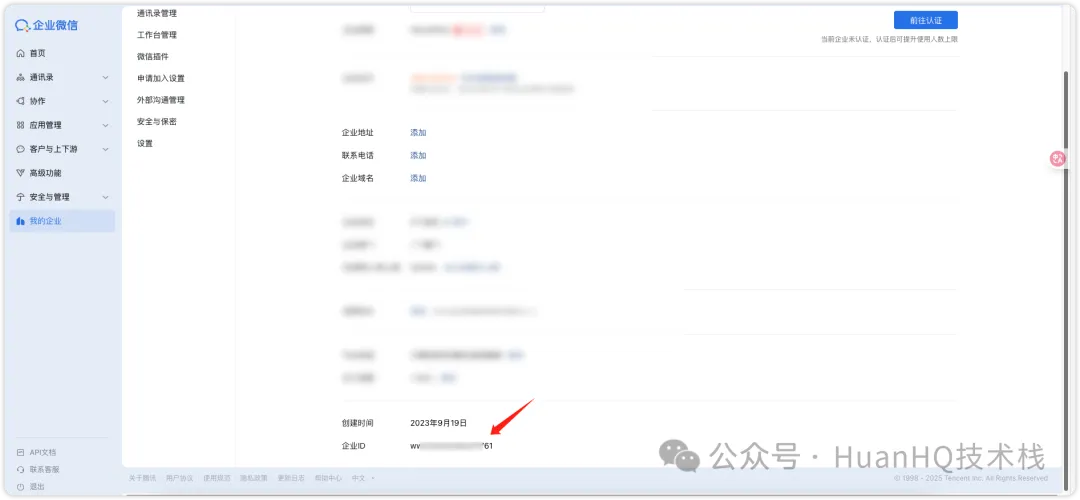Click the 退出 power icon

click(x=20, y=486)
